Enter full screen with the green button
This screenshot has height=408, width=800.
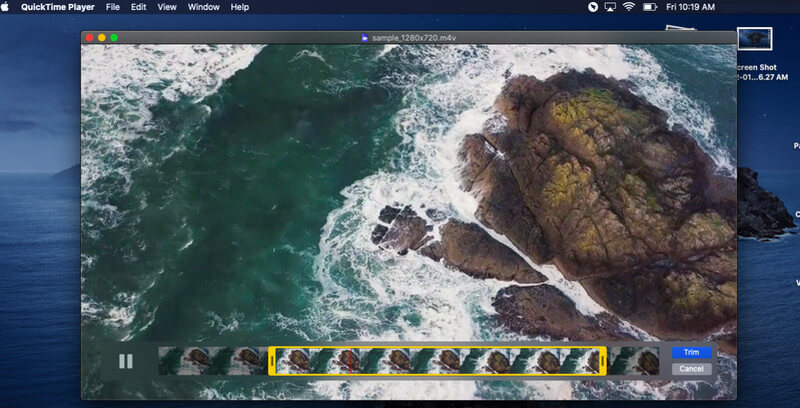click(114, 38)
